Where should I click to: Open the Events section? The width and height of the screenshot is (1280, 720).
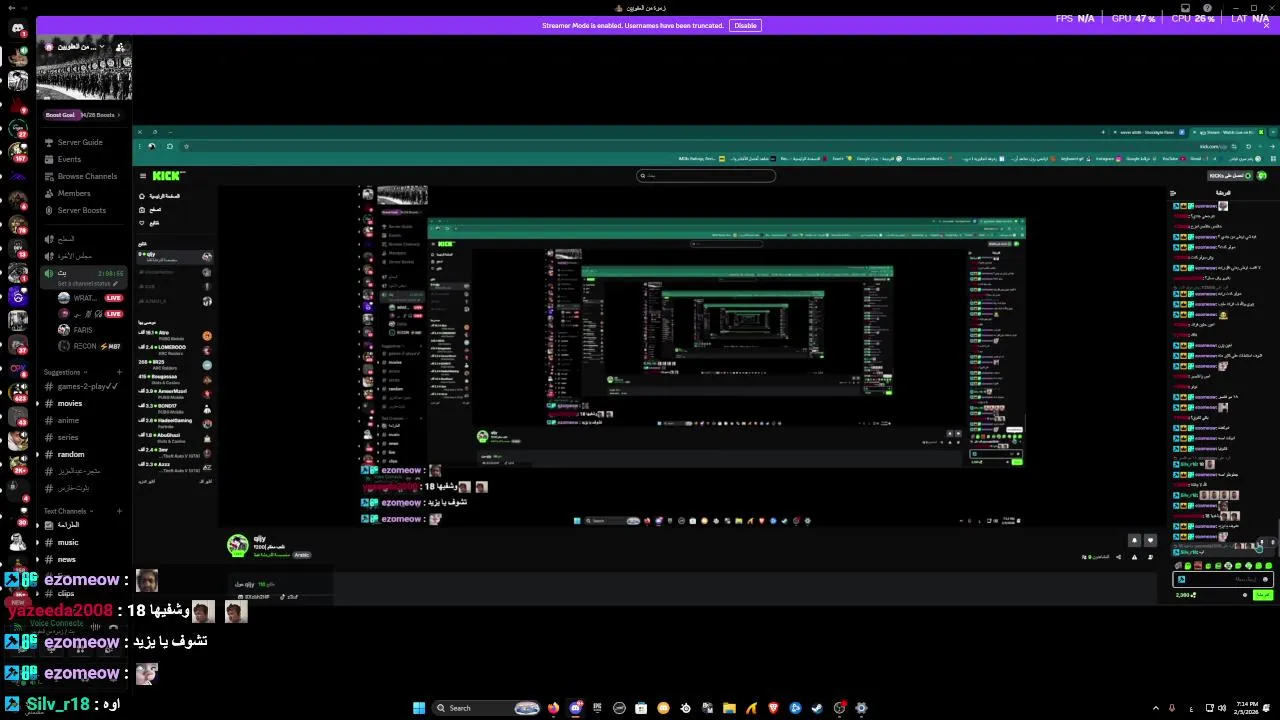click(69, 159)
